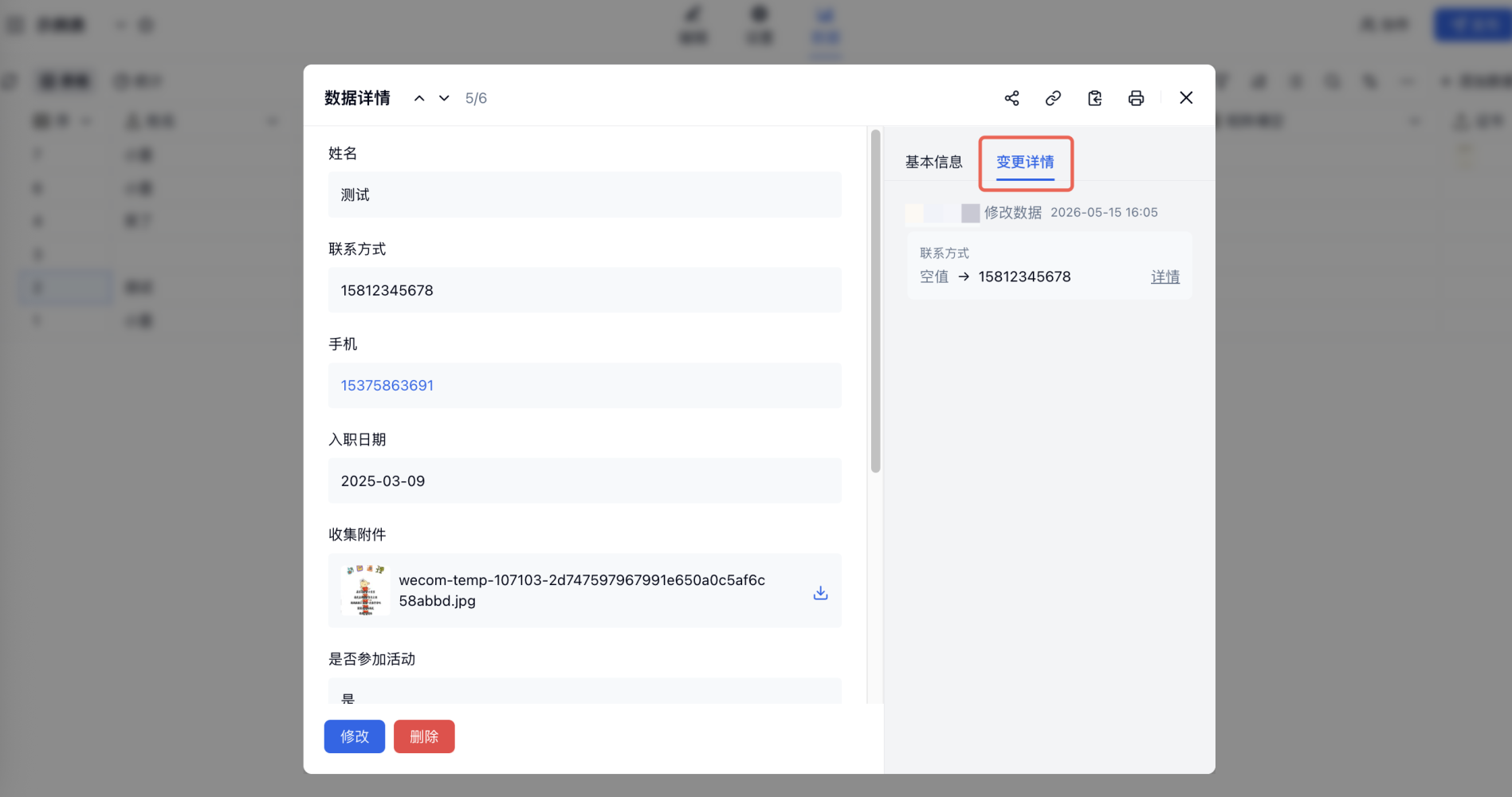This screenshot has width=1512, height=797.
Task: Go to previous record with up chevron
Action: pos(419,98)
